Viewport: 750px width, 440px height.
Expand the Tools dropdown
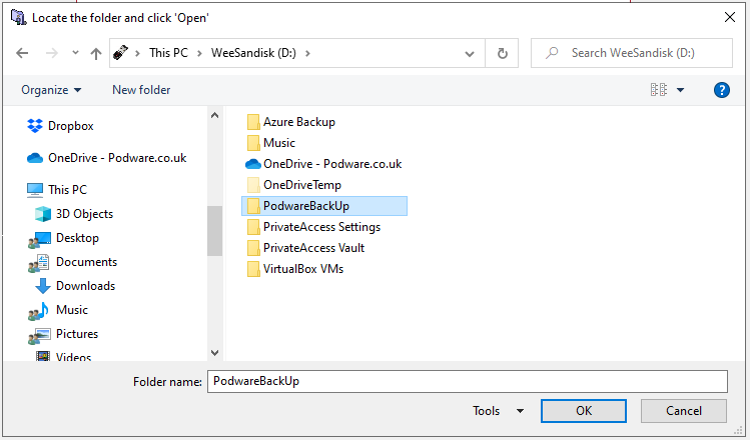pos(498,411)
